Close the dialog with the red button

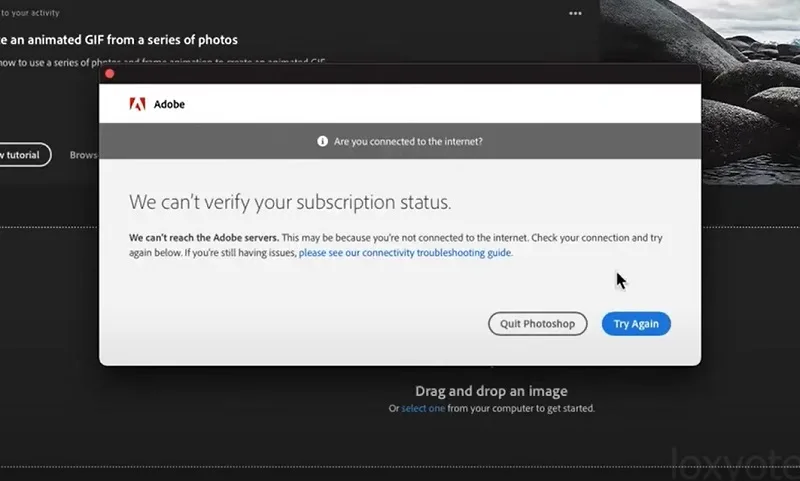[110, 74]
